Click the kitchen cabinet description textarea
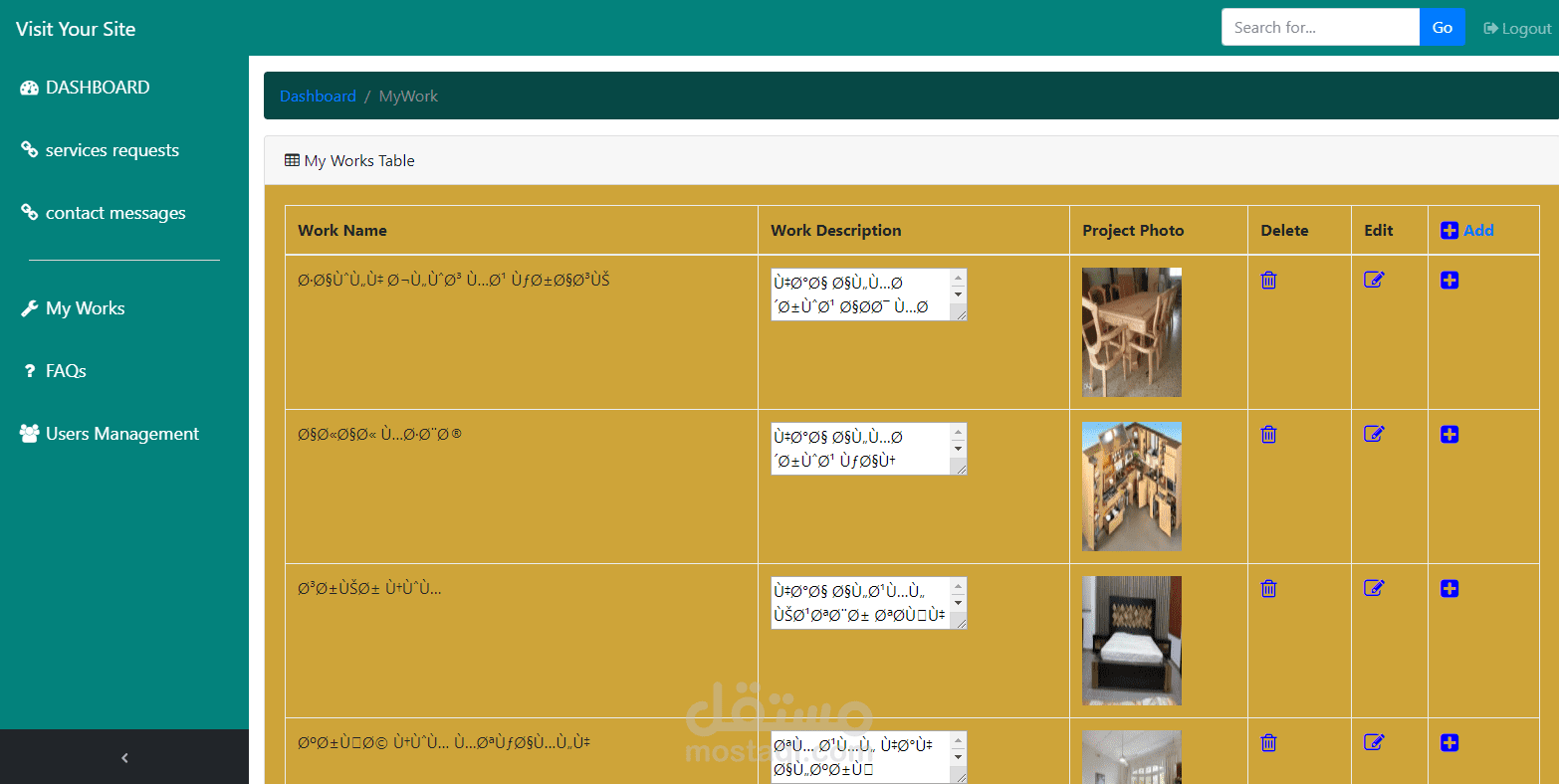The height and width of the screenshot is (784, 1559). pyautogui.click(x=868, y=449)
